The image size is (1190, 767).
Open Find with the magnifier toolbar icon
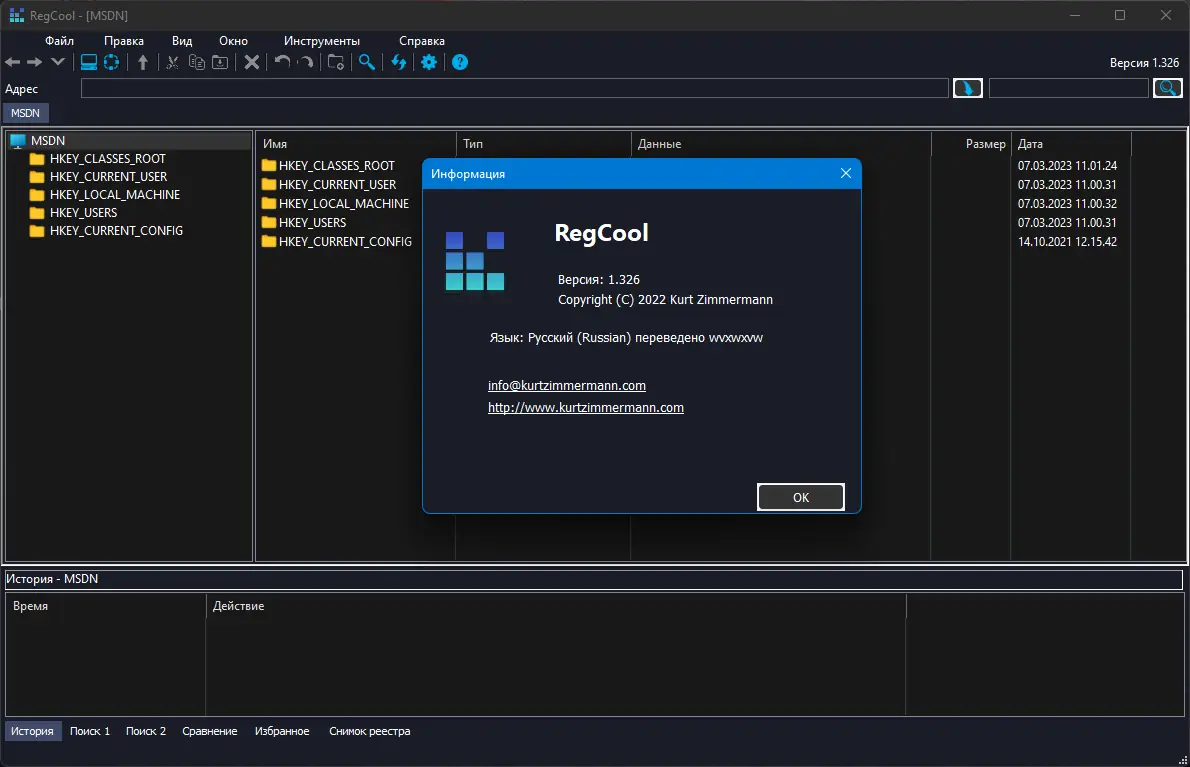pos(367,62)
